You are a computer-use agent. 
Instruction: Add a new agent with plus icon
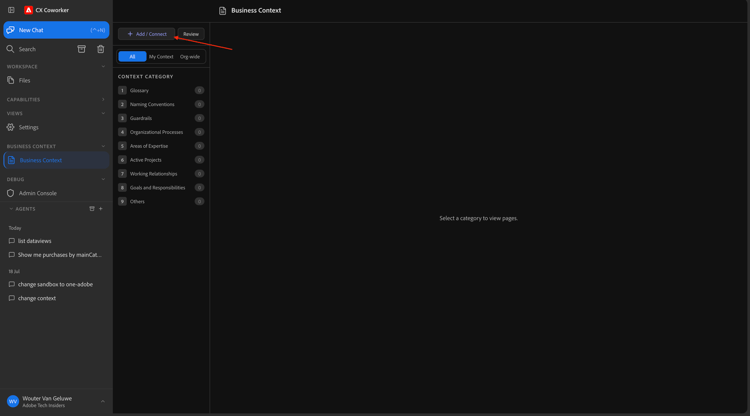tap(100, 209)
